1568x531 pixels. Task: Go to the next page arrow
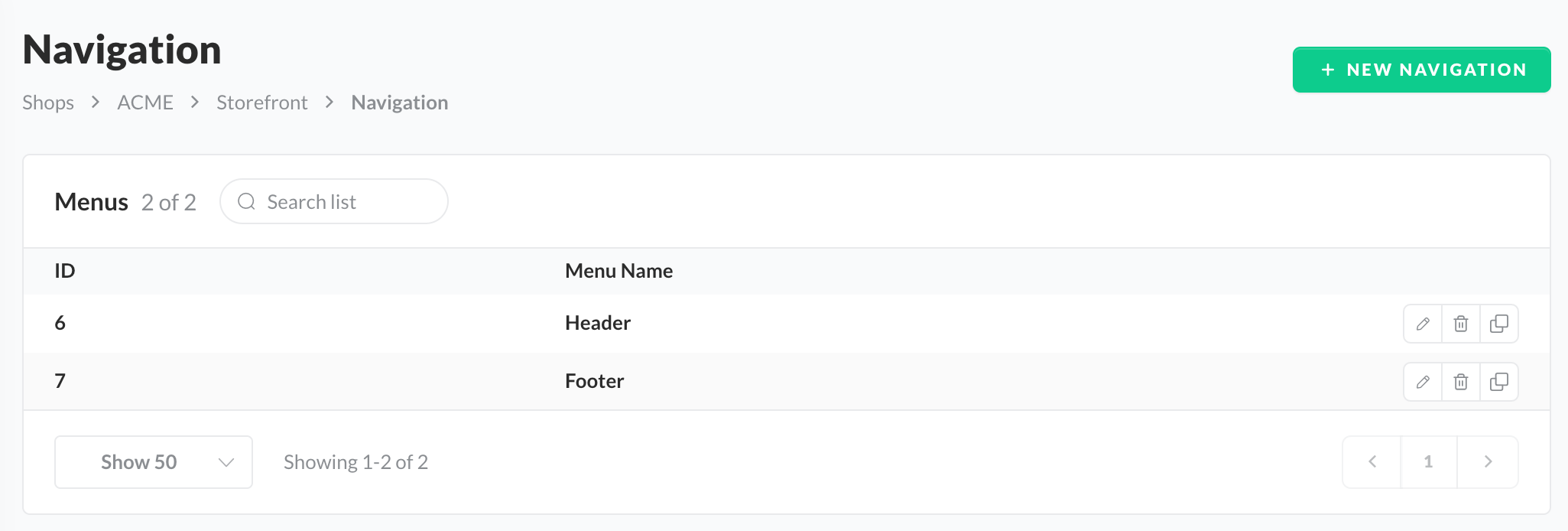1488,461
